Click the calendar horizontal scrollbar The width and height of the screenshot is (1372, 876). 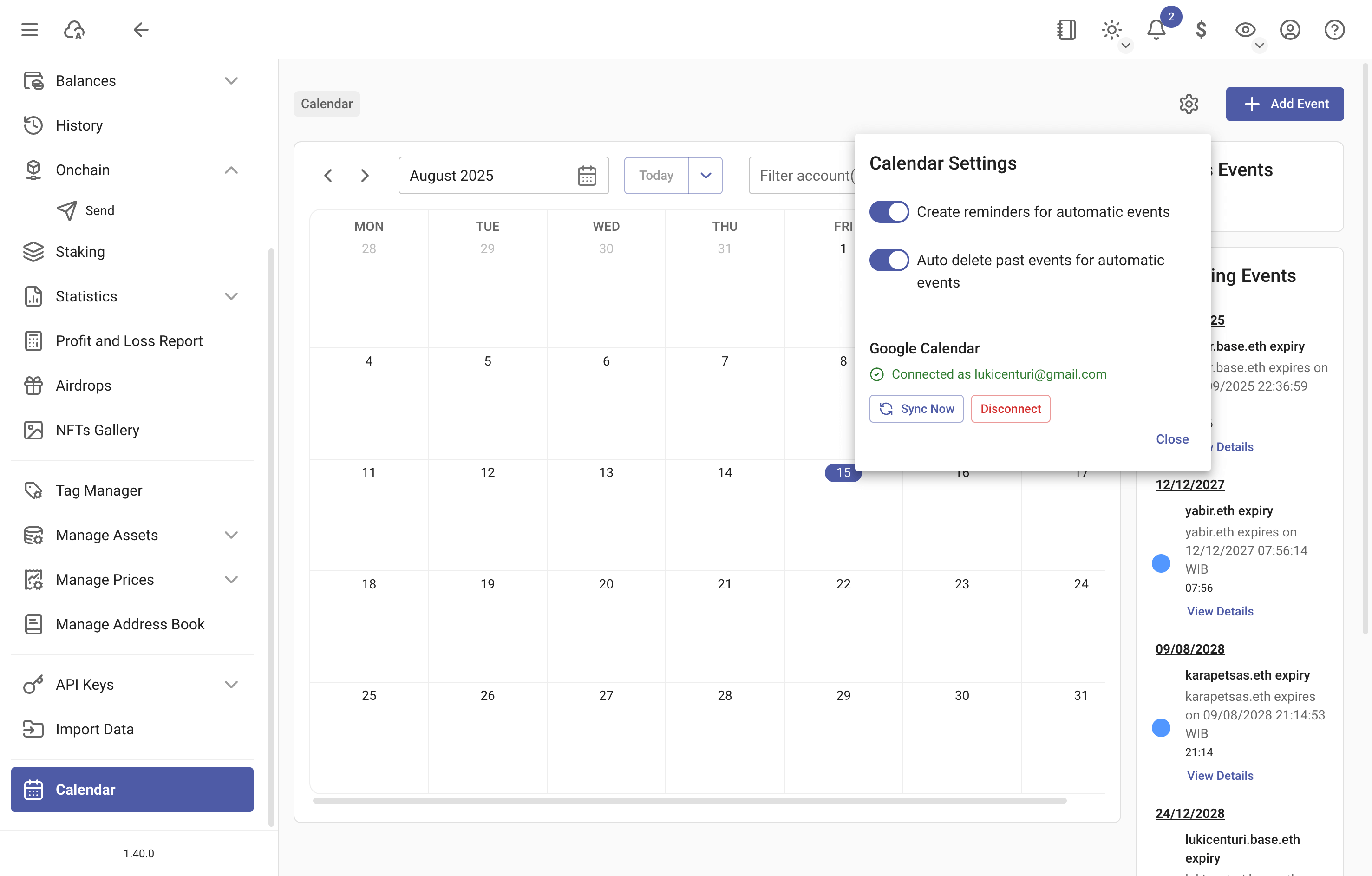(x=689, y=801)
